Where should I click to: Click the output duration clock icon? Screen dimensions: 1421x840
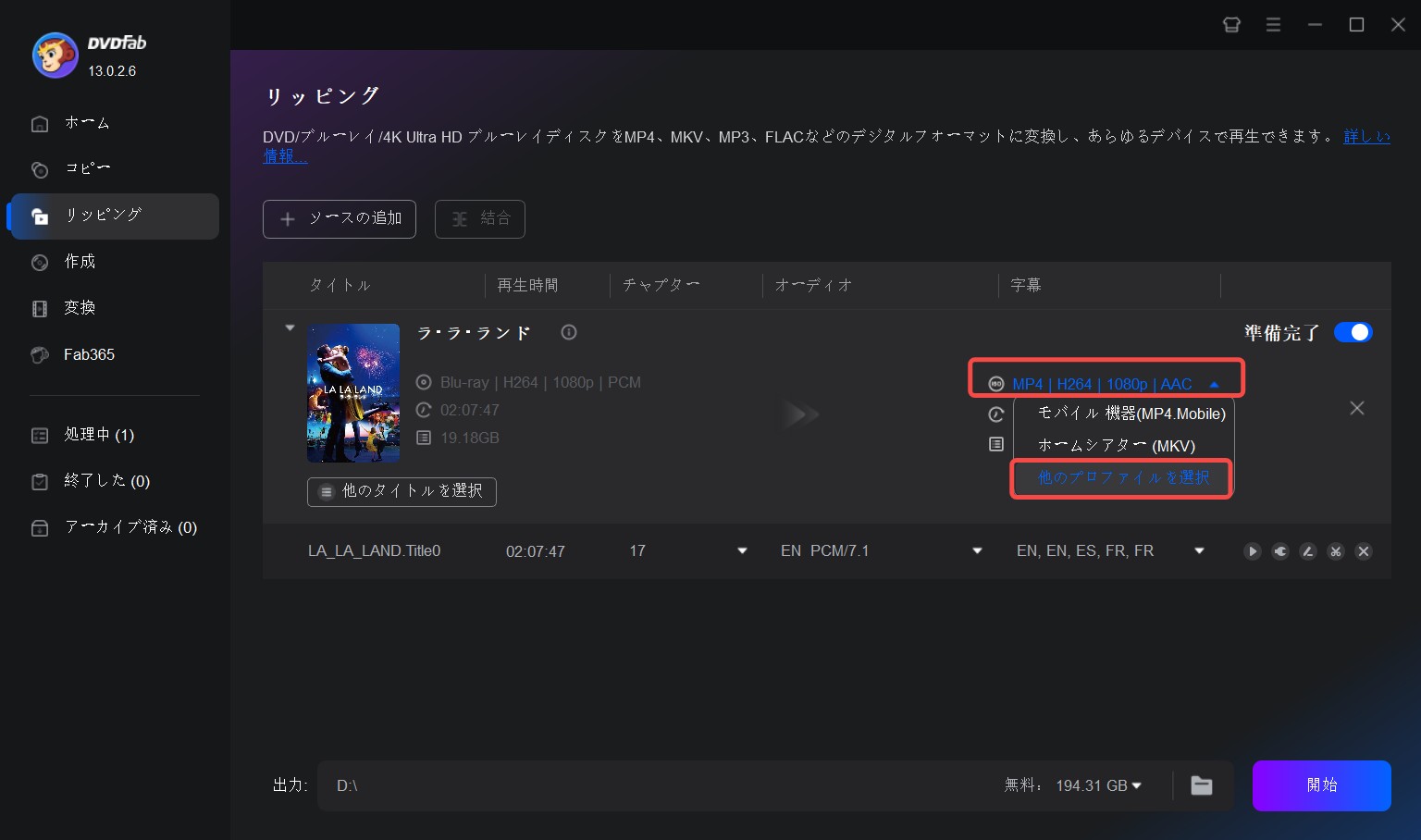tap(995, 414)
